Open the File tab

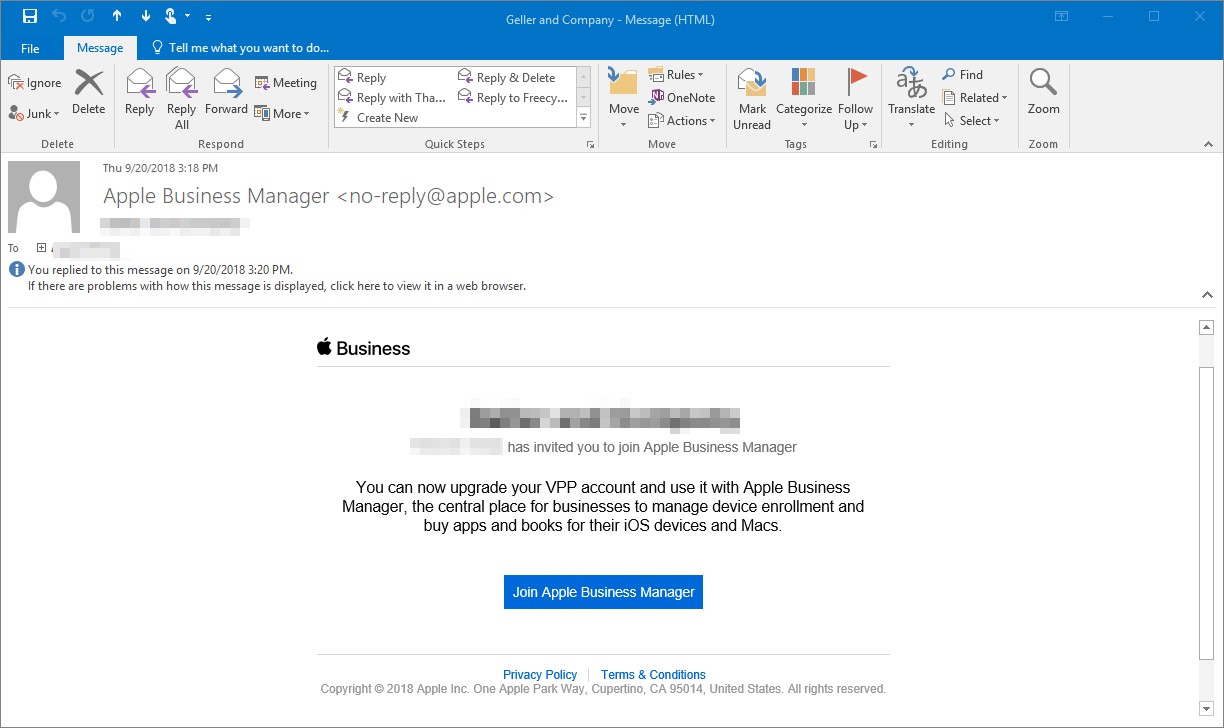30,48
